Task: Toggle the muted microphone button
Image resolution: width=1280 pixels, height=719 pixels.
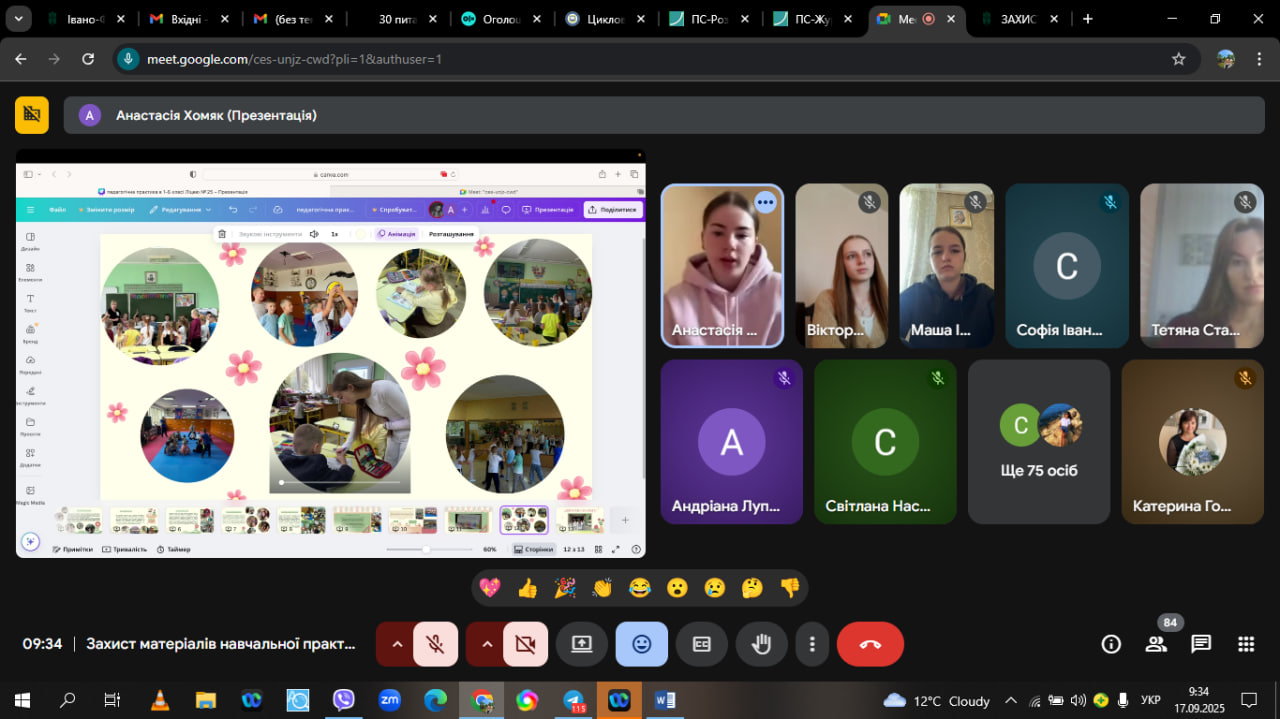Action: (435, 644)
